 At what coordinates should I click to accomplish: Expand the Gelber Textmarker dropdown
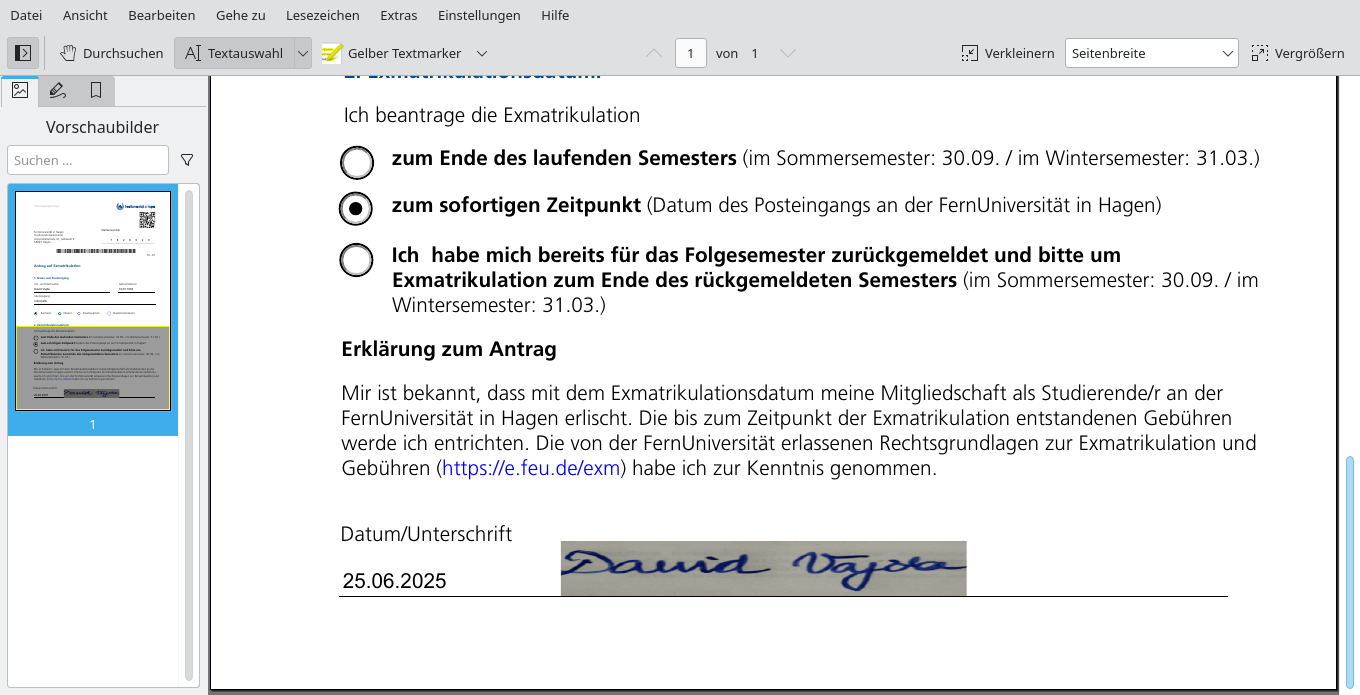[481, 53]
